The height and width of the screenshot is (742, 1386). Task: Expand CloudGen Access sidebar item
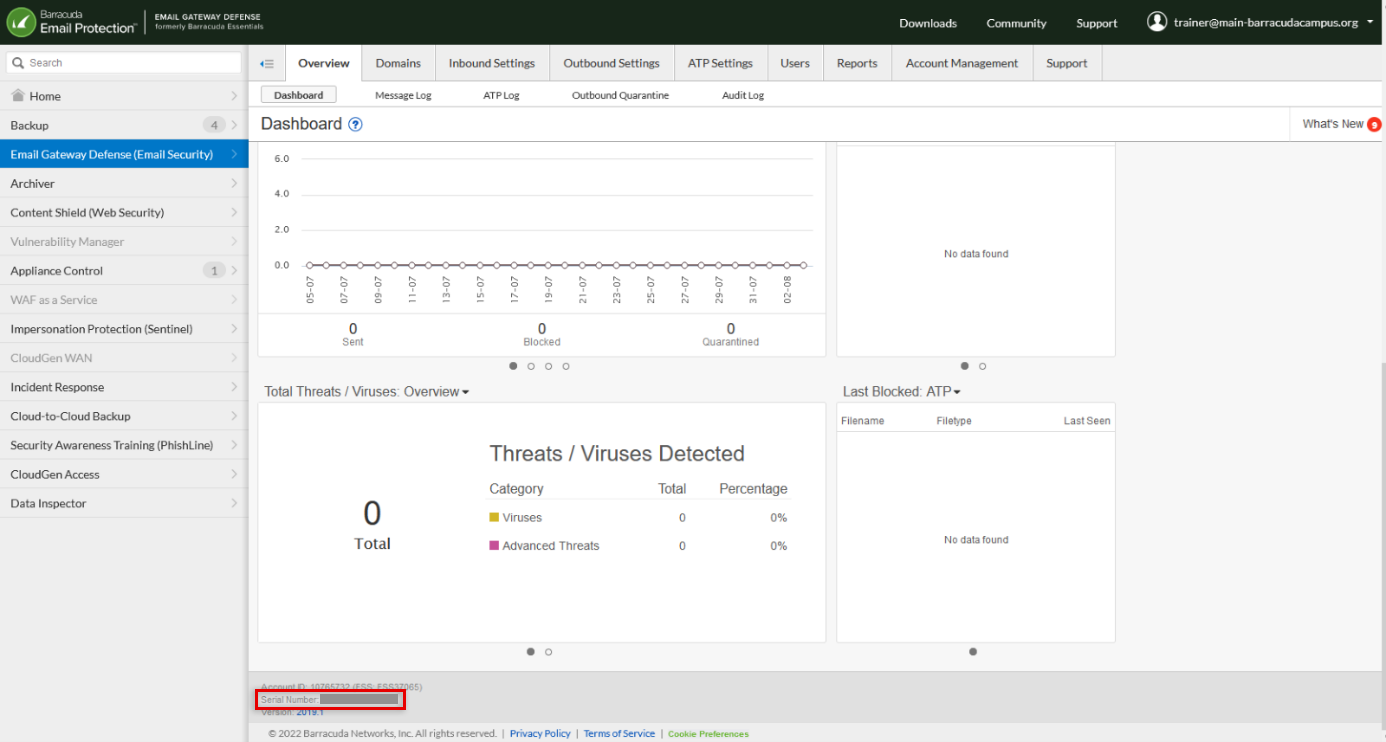point(124,474)
